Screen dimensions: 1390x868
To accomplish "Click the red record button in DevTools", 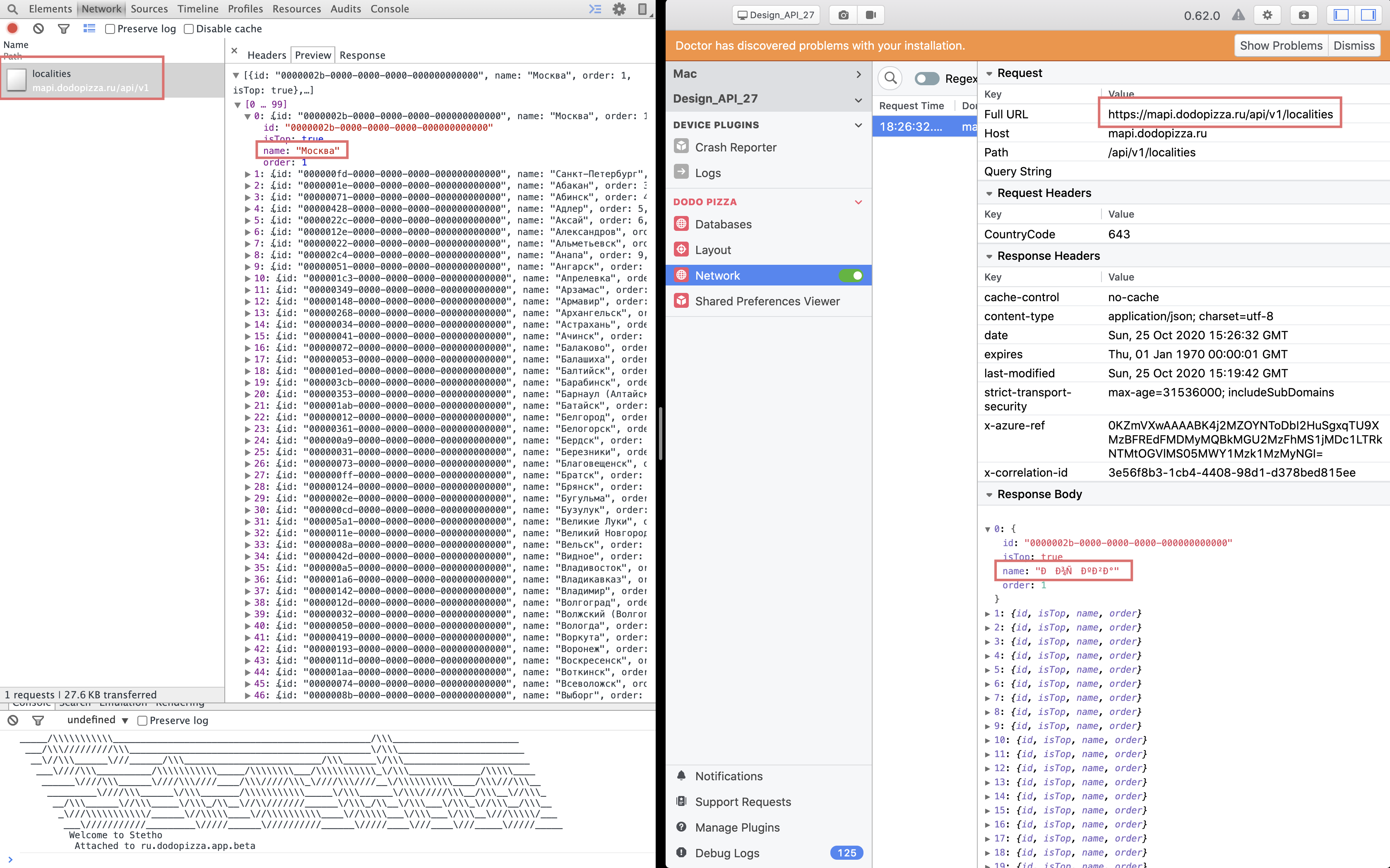I will tap(12, 28).
